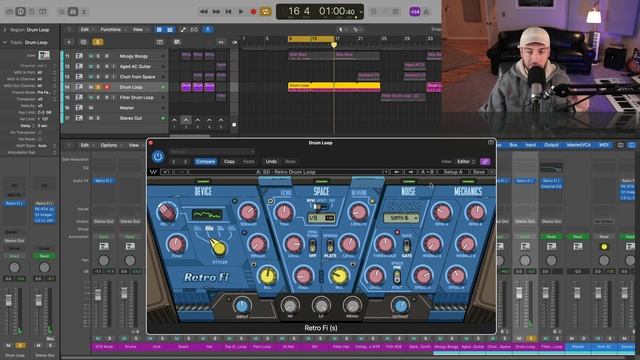The width and height of the screenshot is (640, 360).
Task: Expand the Region Drum Loop inspector
Action: [x=5, y=30]
